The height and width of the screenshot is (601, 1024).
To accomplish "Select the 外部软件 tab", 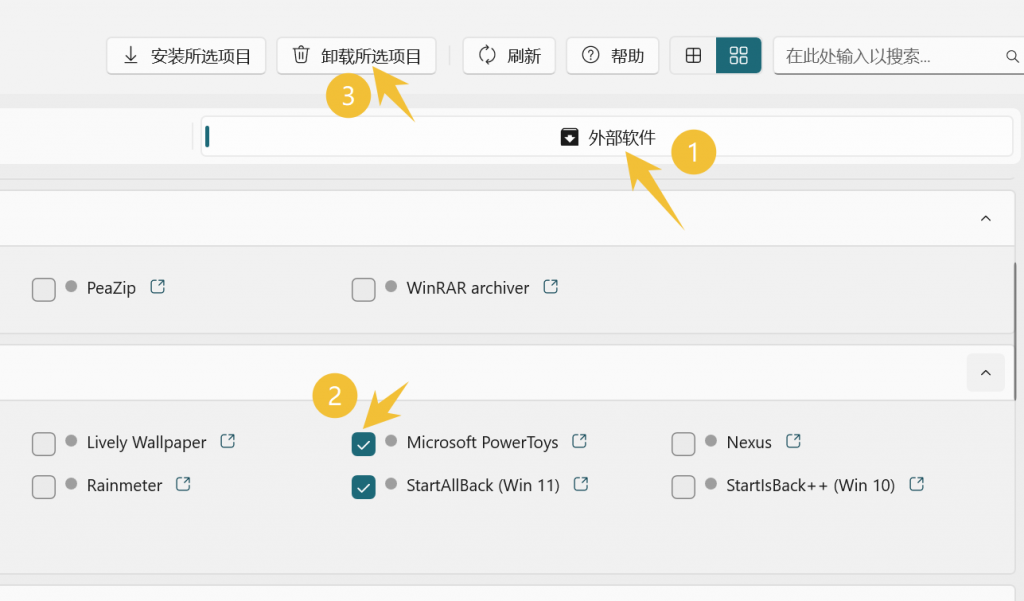I will 607,137.
